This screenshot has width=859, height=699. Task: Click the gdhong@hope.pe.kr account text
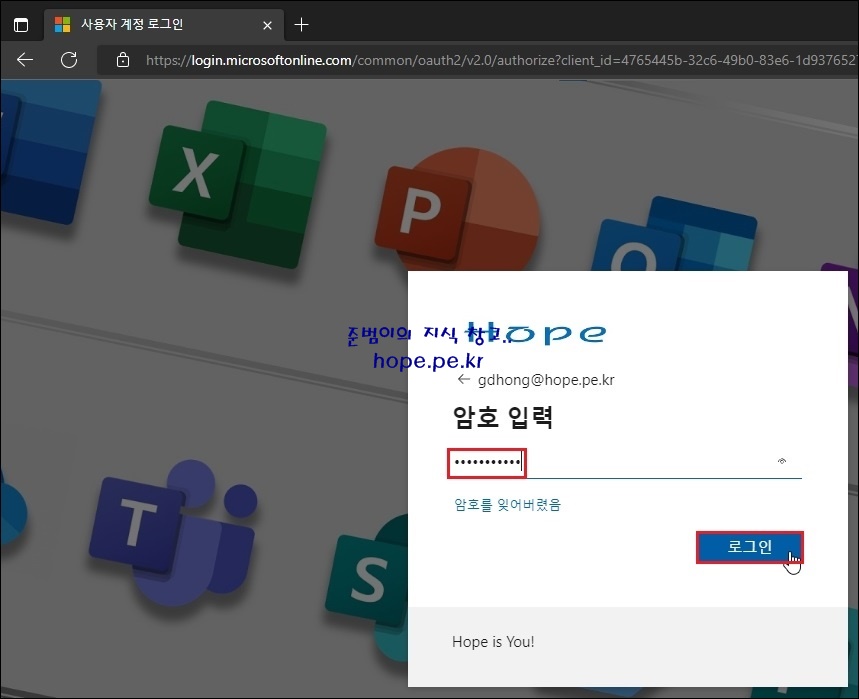click(546, 380)
